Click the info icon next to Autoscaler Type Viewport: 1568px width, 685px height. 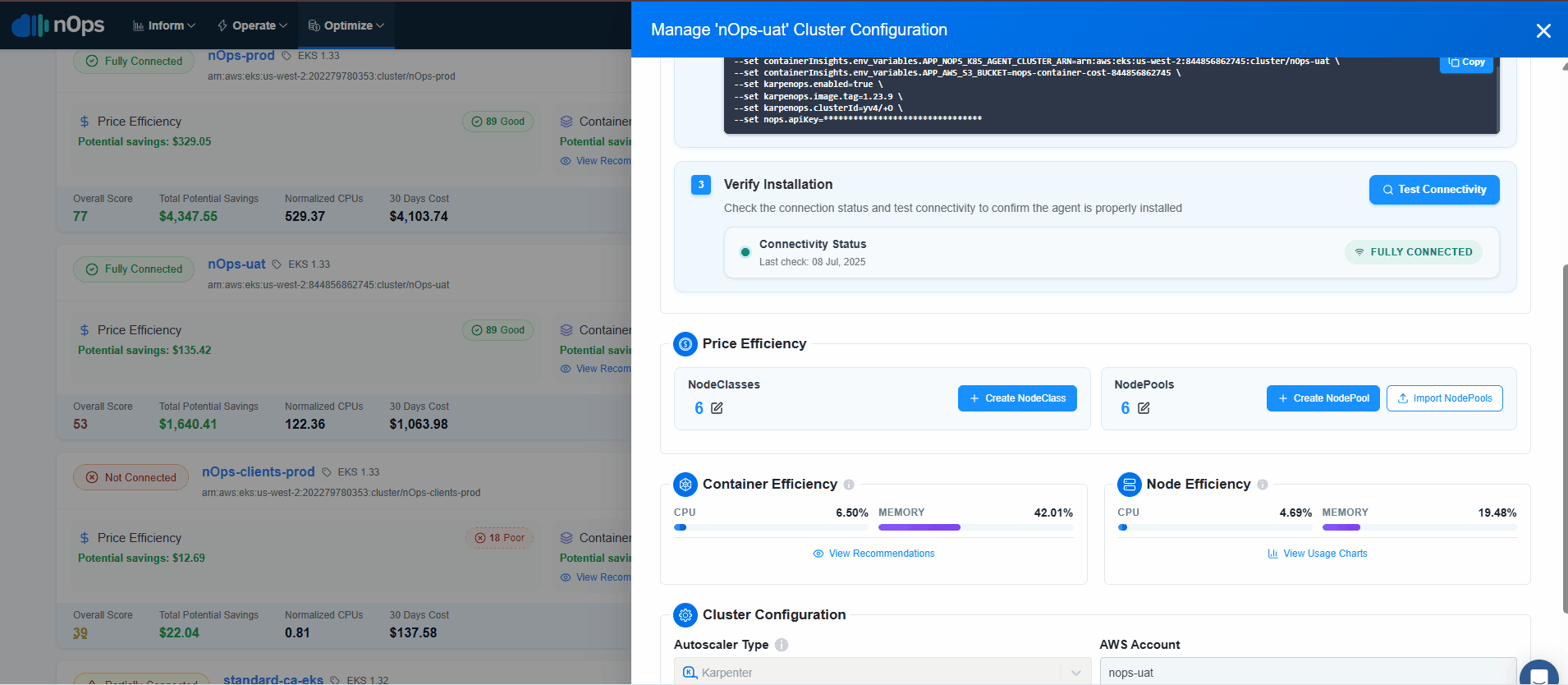[782, 645]
